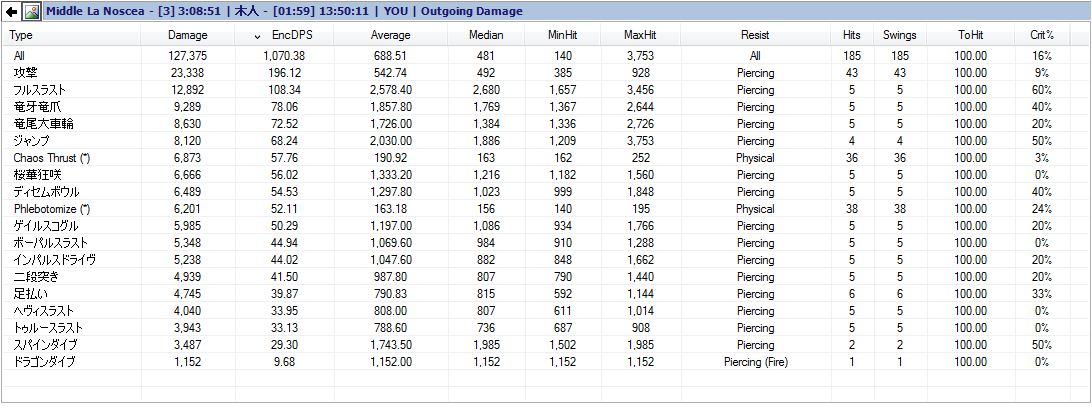Click the MinHit column header
This screenshot has height=408, width=1092.
561,36
